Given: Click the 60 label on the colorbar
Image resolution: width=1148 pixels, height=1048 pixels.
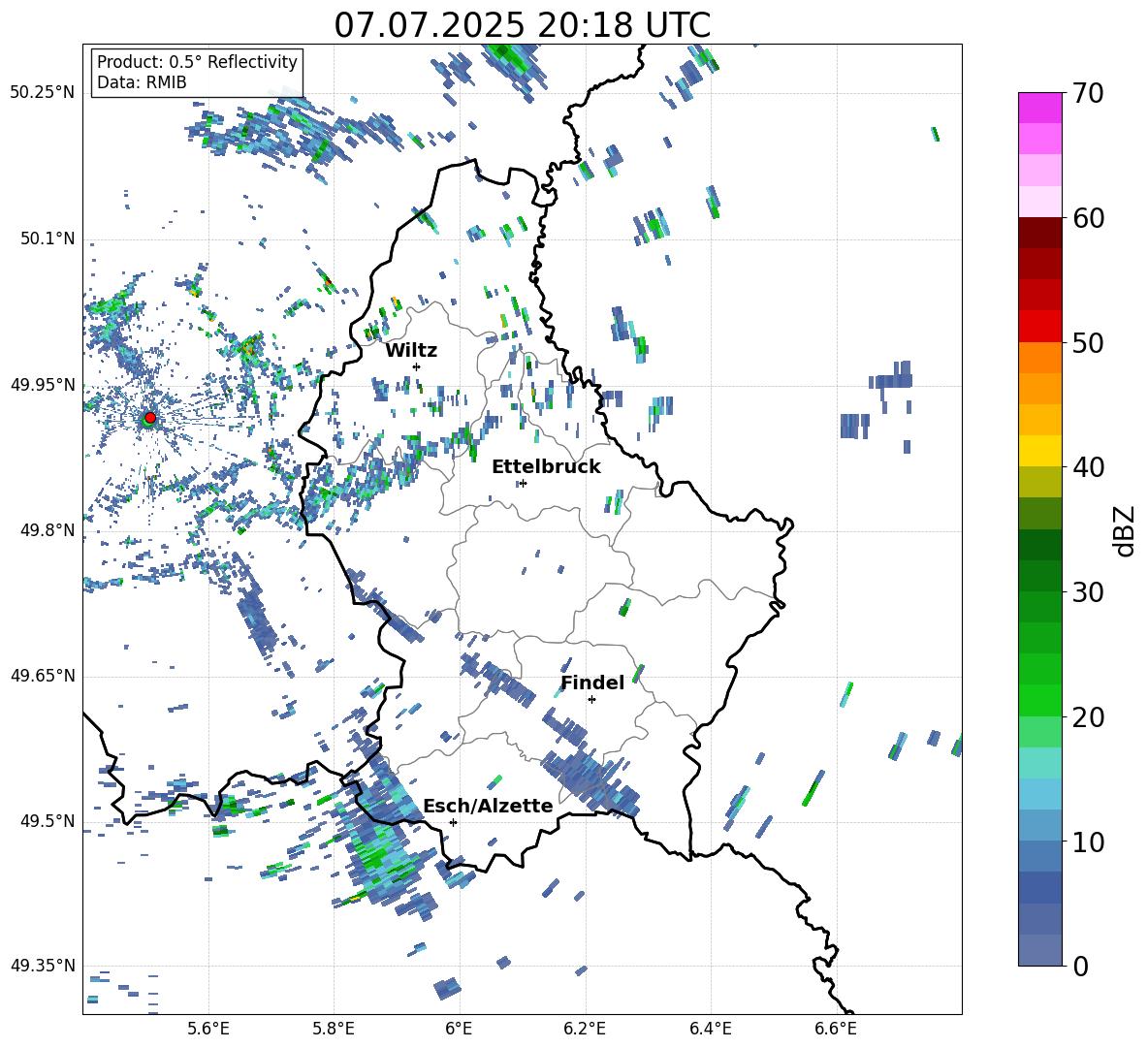Looking at the screenshot, I should coord(1088,218).
